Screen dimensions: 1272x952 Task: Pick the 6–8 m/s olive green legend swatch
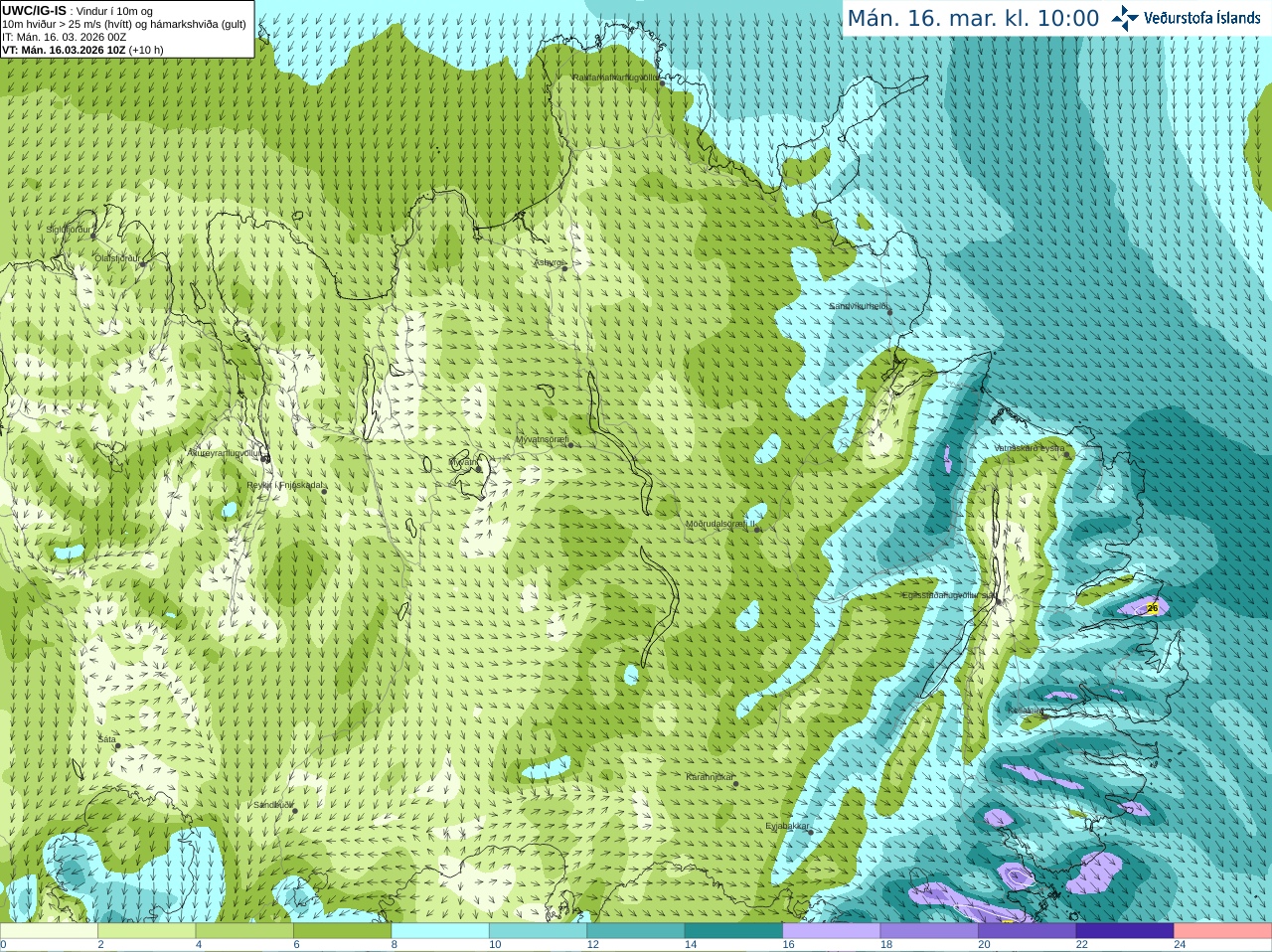point(342,931)
